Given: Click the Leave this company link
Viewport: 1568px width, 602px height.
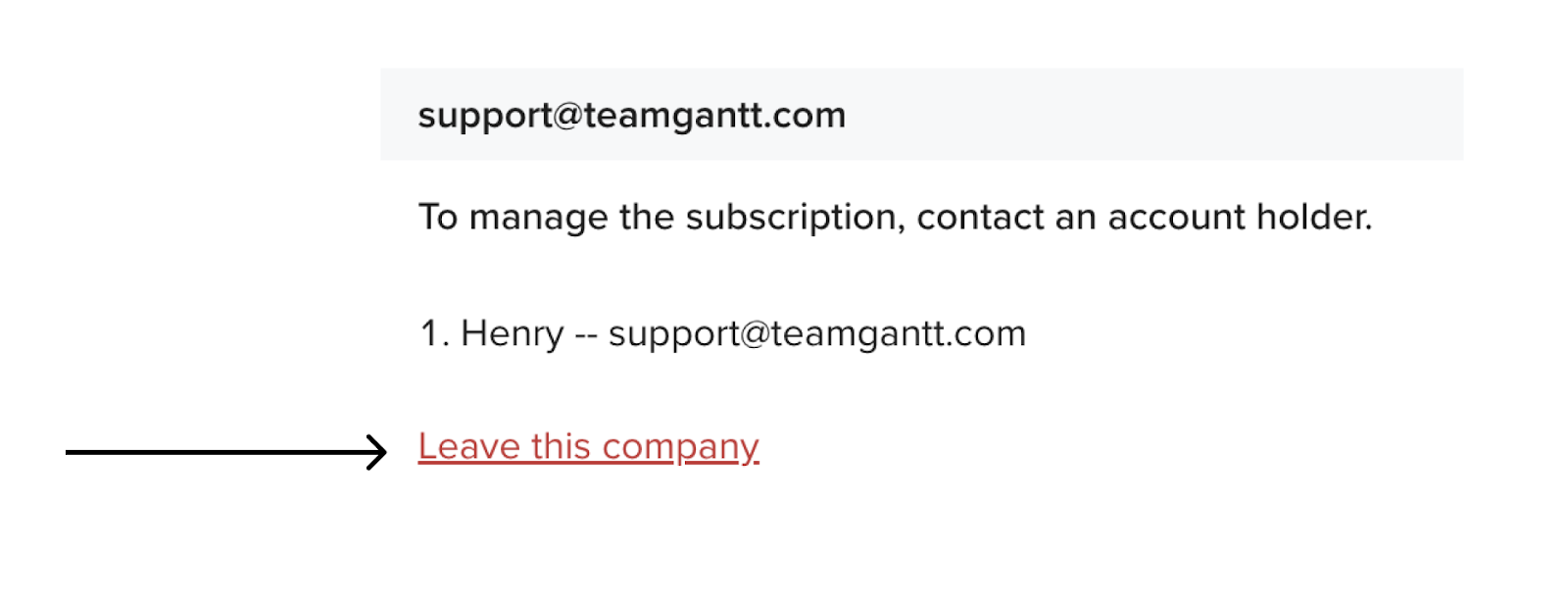Looking at the screenshot, I should coord(588,447).
